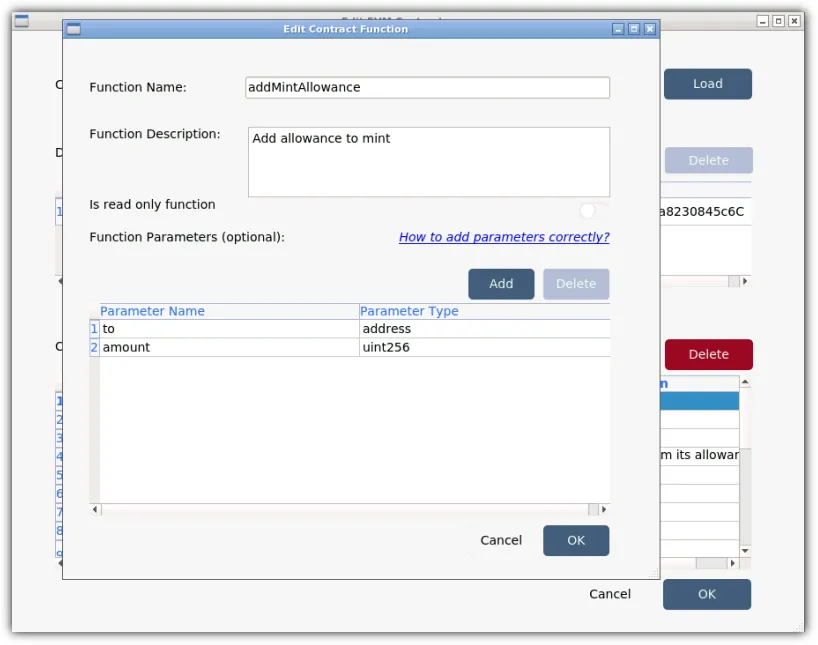Click OK in the background window
This screenshot has width=818, height=645.
pyautogui.click(x=707, y=594)
